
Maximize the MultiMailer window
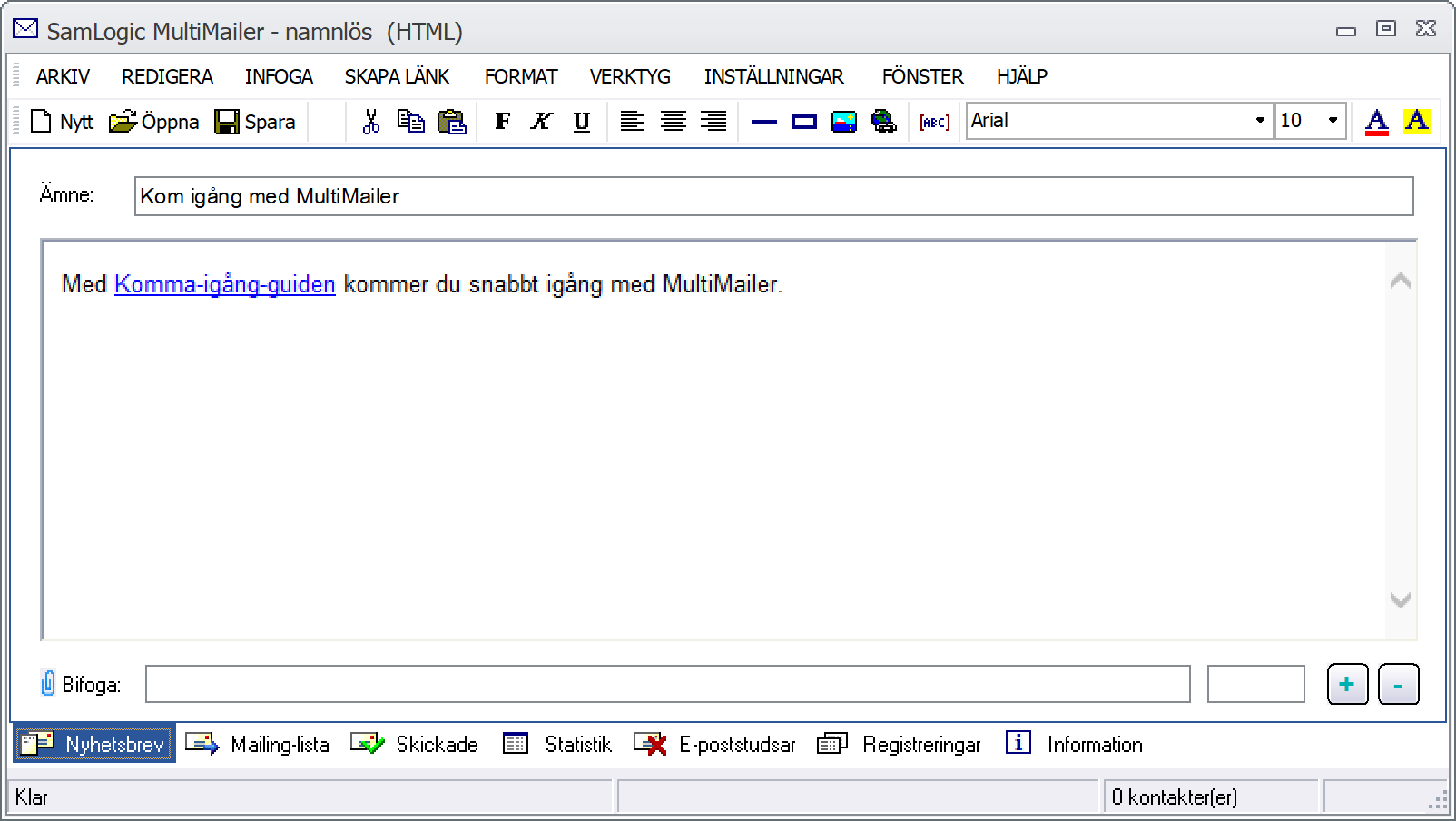(x=1385, y=29)
